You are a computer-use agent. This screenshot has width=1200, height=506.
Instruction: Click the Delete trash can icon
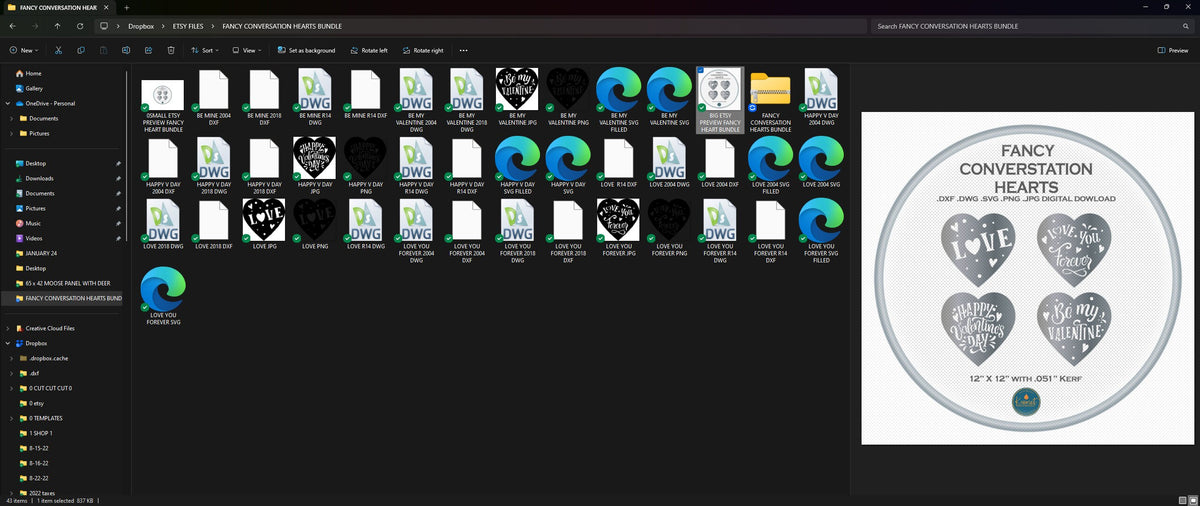pos(171,50)
